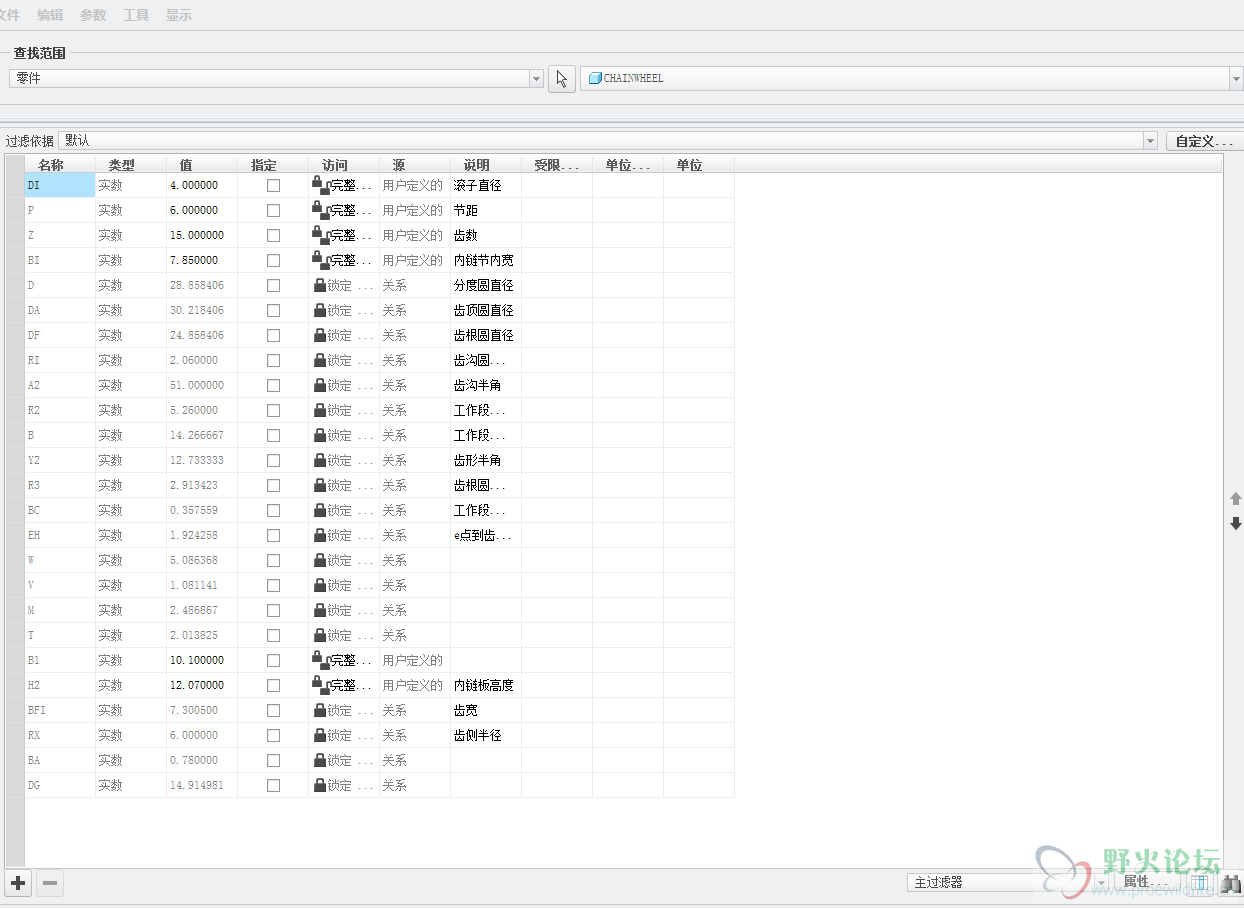The width and height of the screenshot is (1244, 908).
Task: Open the 主过滤器 dropdown
Action: tap(1008, 883)
